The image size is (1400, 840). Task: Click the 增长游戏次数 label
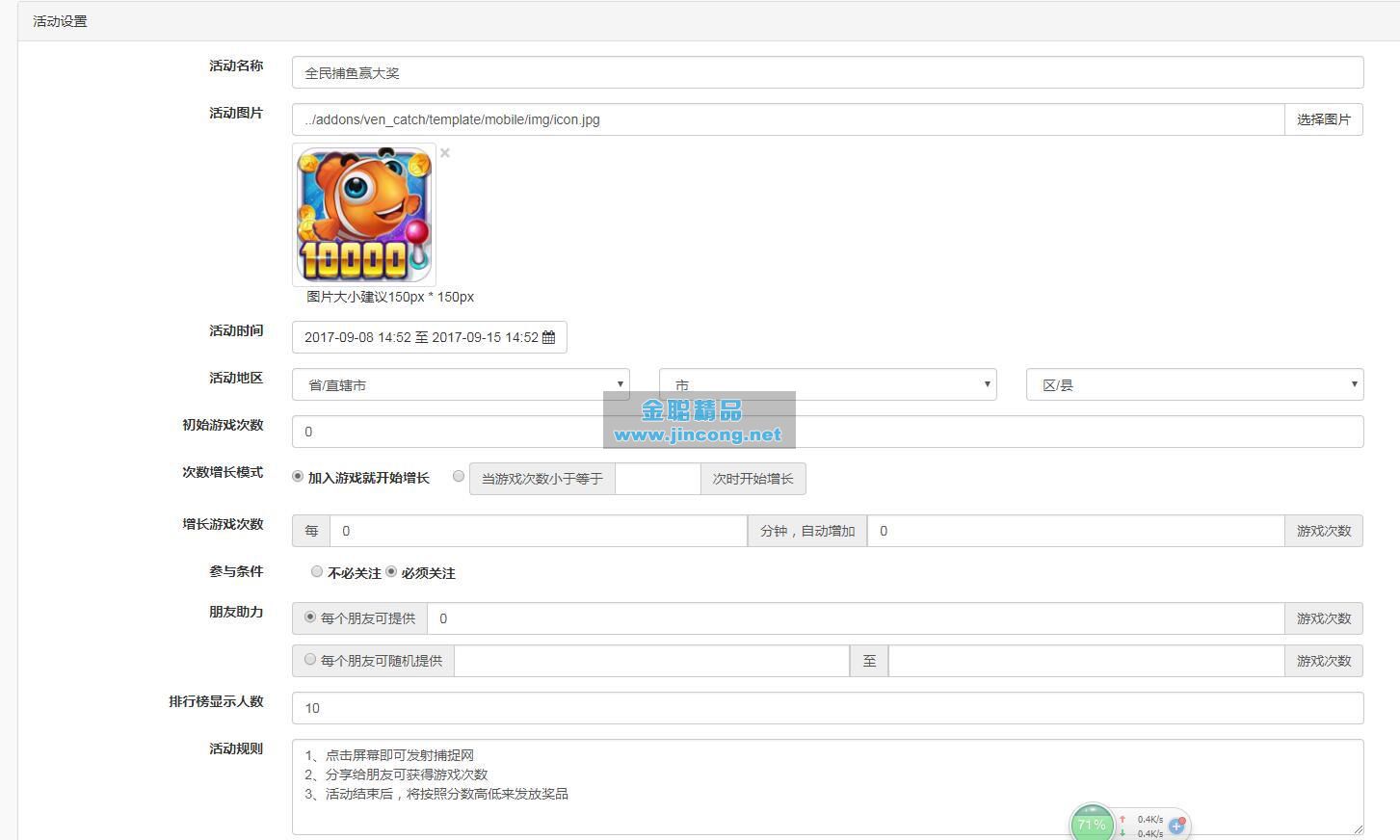click(223, 524)
